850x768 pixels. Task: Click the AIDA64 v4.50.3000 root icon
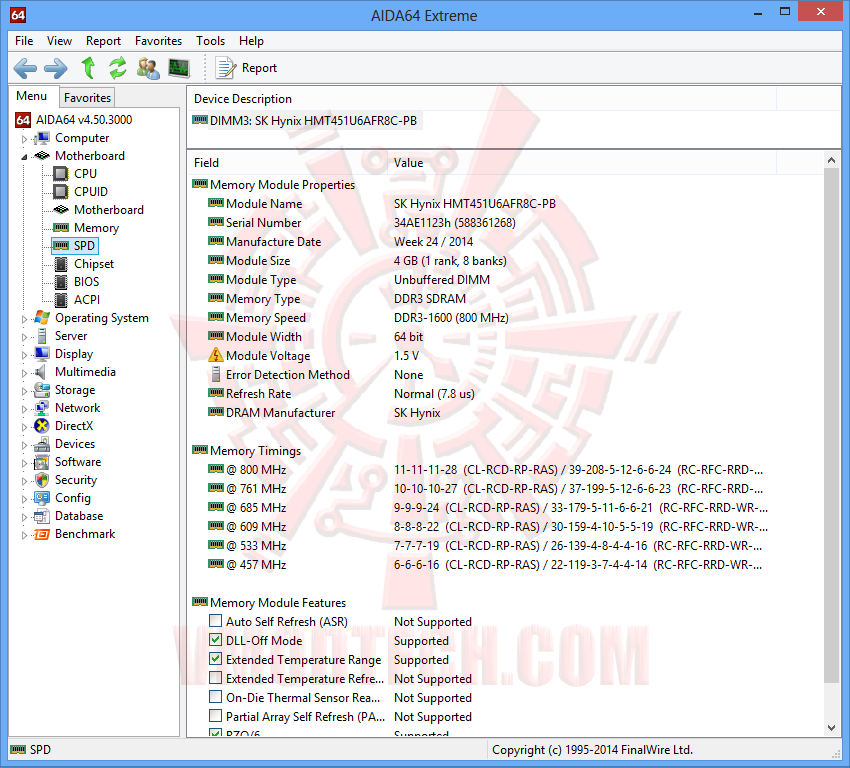coord(23,120)
